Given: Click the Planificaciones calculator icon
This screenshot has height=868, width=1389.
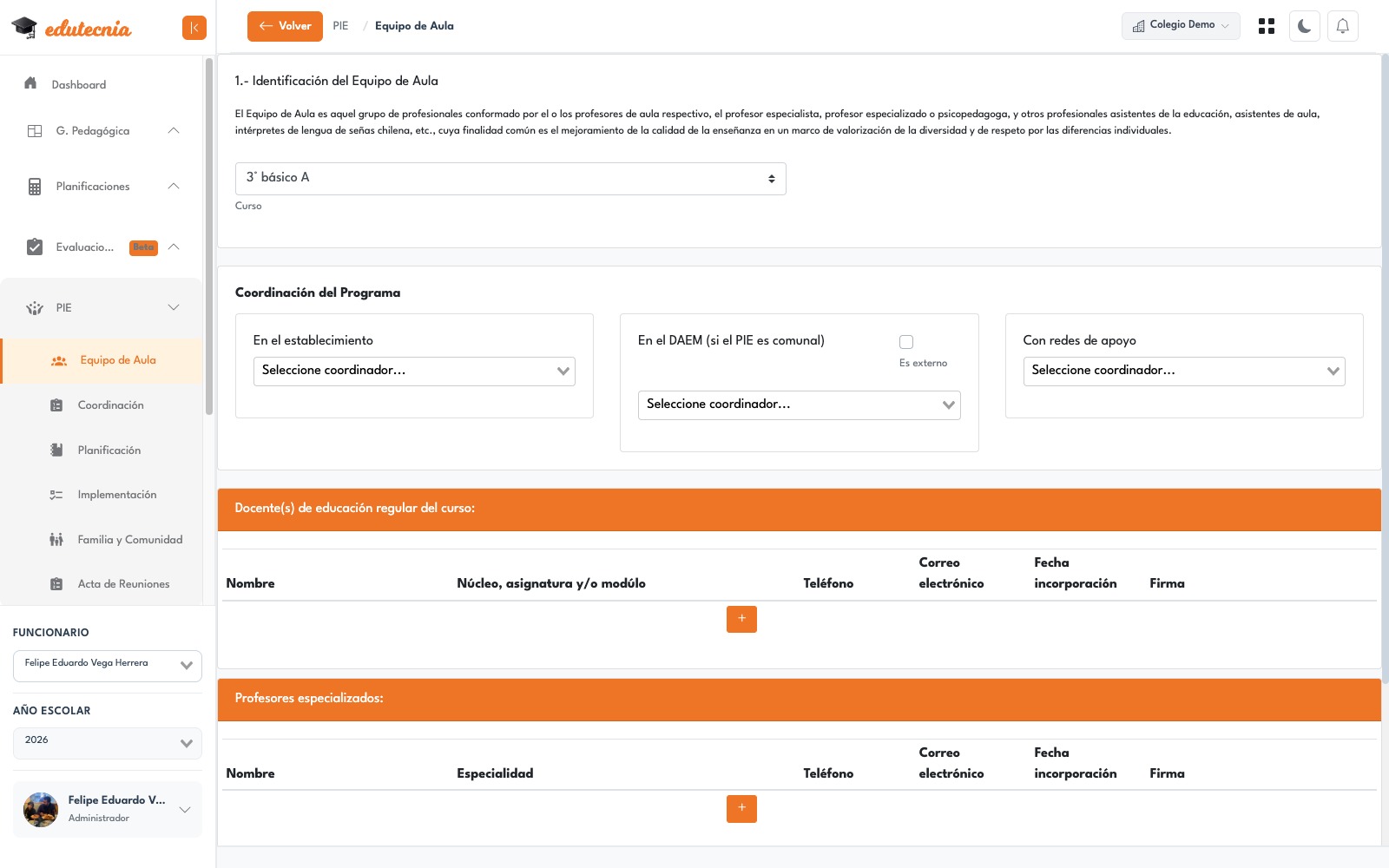Looking at the screenshot, I should (35, 187).
